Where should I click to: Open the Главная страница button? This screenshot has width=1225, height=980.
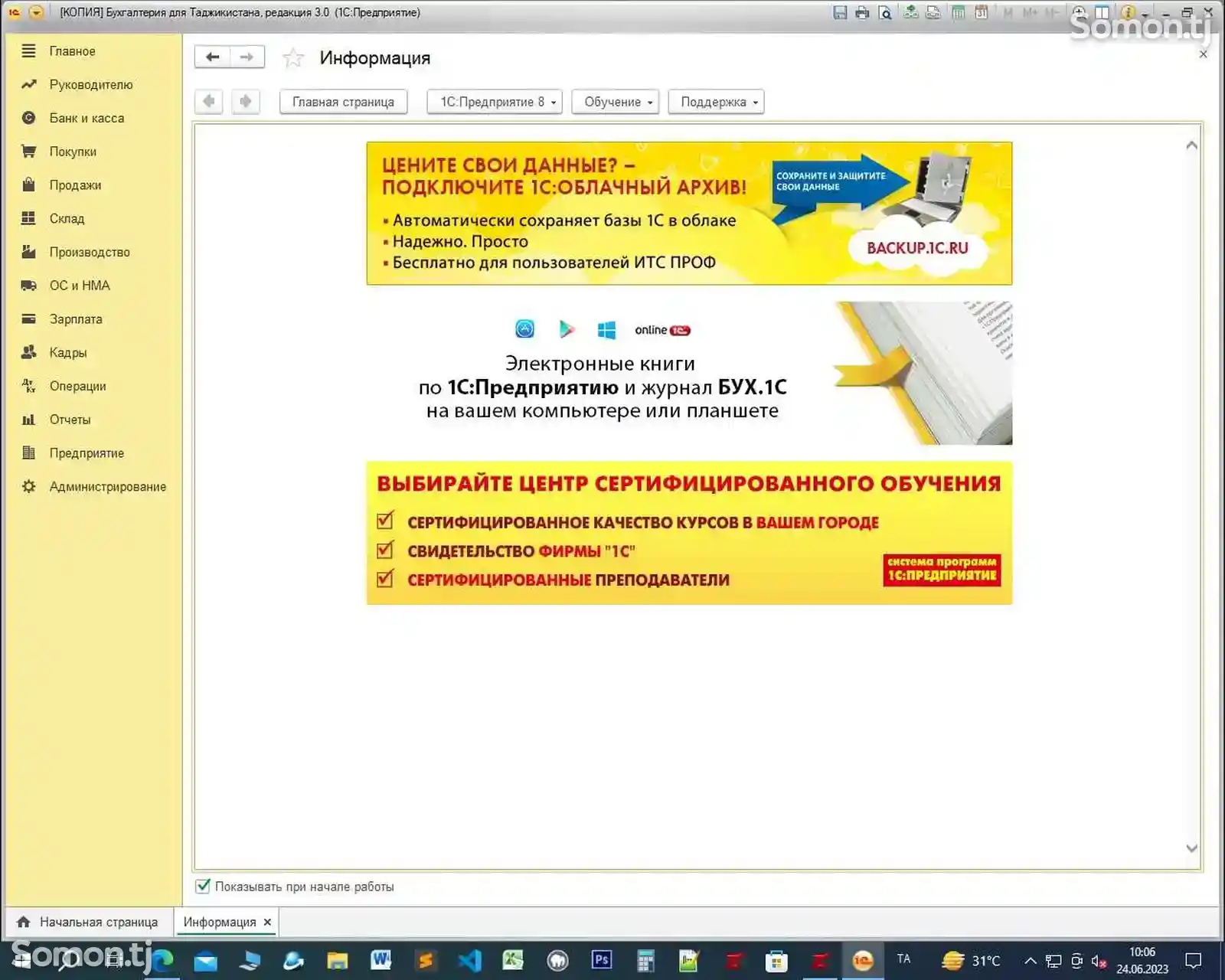point(343,102)
